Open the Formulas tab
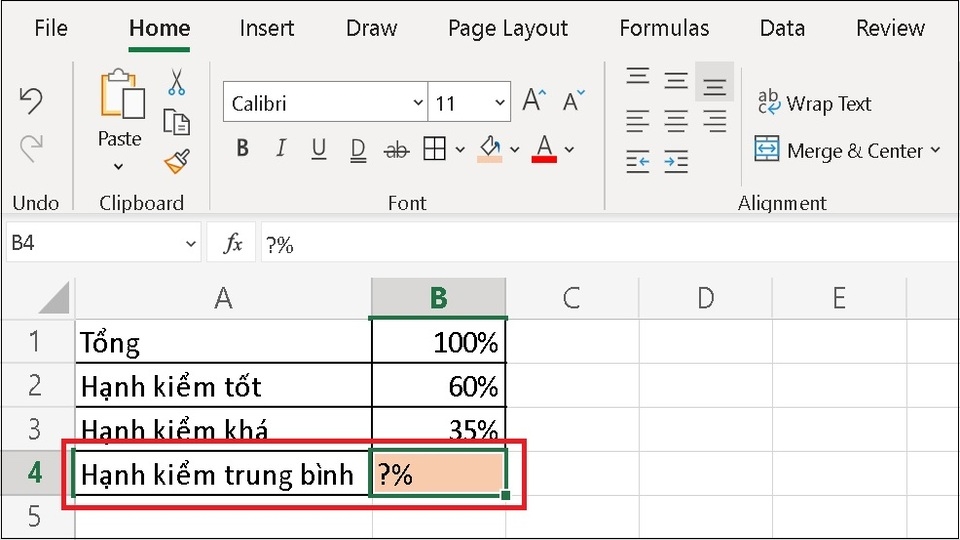 [664, 28]
